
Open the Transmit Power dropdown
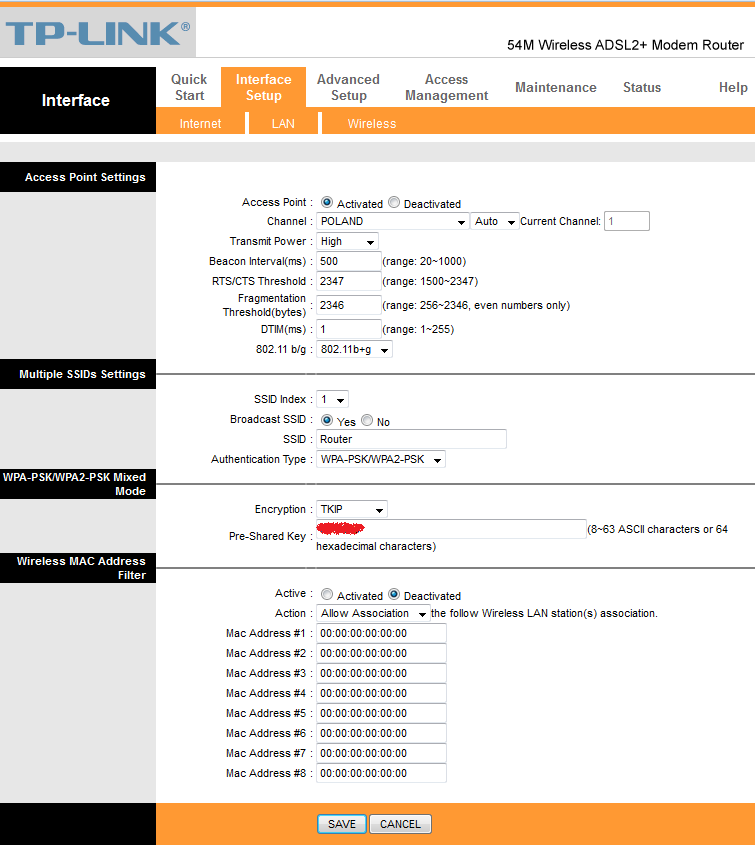pos(347,241)
